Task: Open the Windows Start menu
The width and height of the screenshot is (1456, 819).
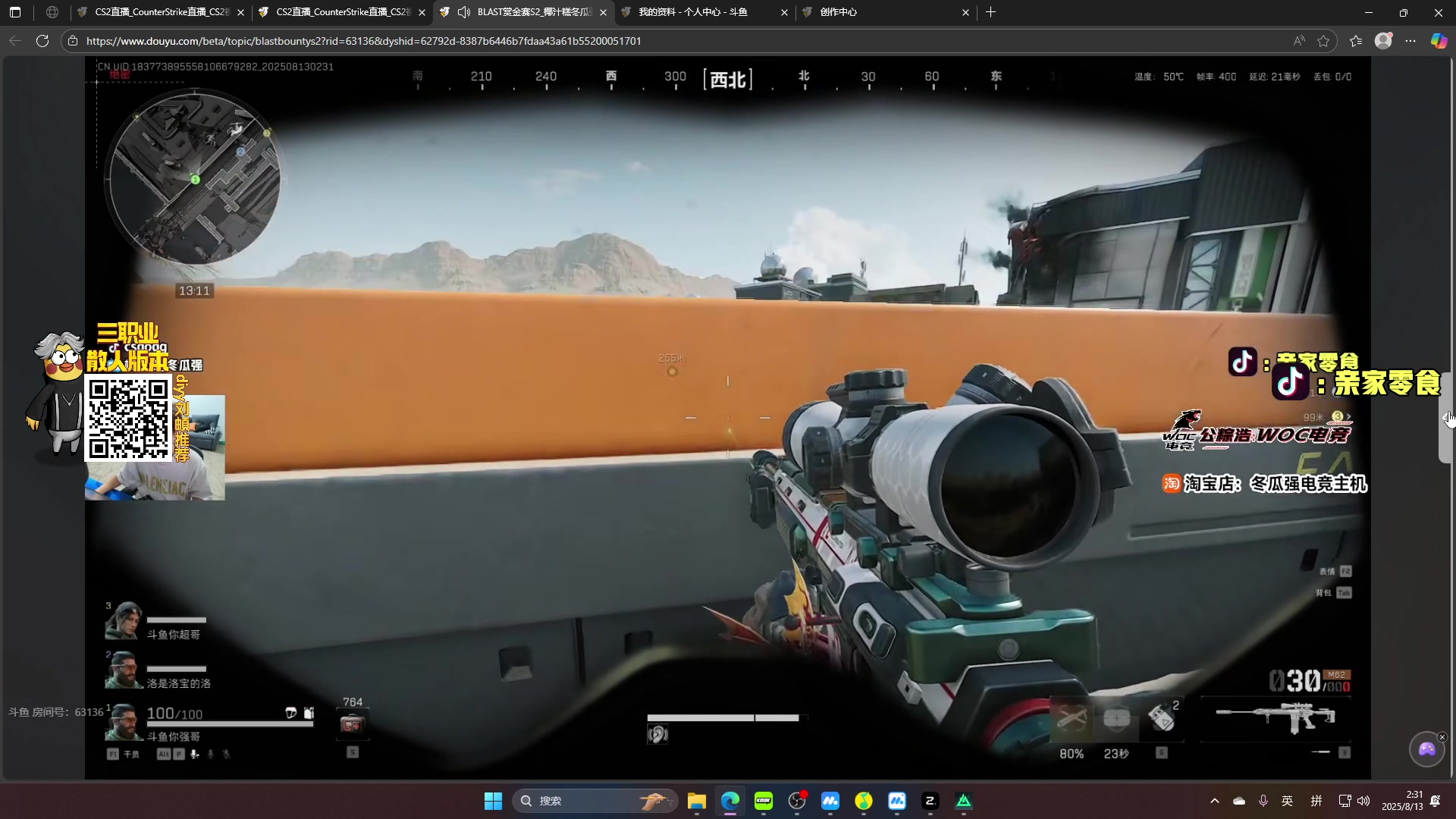Action: click(493, 801)
